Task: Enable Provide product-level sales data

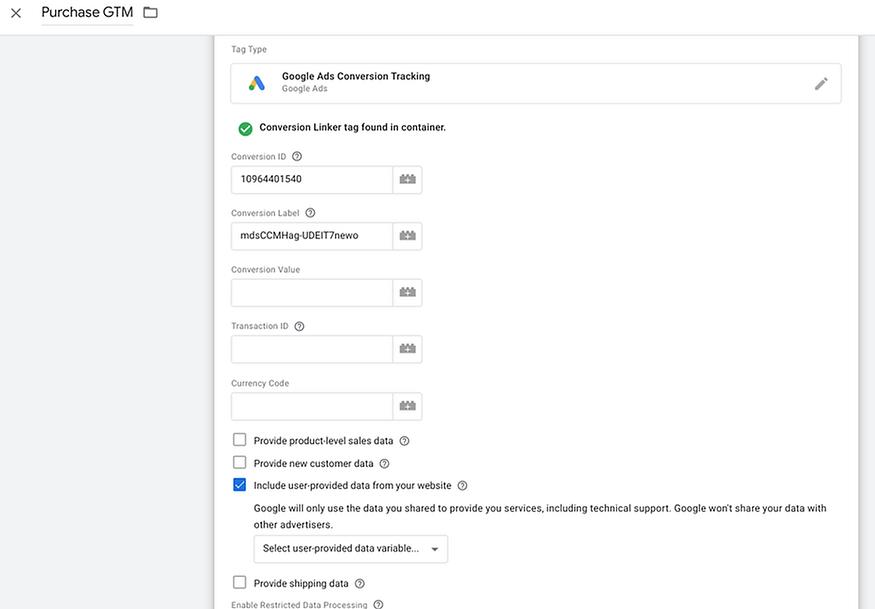Action: click(239, 440)
